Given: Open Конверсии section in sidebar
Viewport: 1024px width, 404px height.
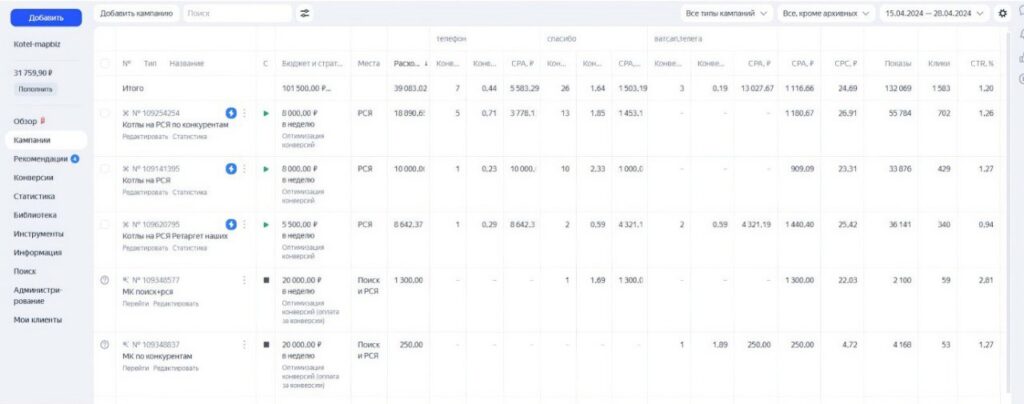Looking at the screenshot, I should 33,177.
